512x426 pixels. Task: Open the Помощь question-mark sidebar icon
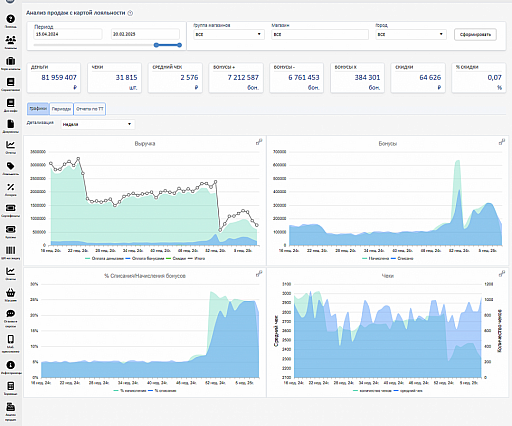pos(11,19)
